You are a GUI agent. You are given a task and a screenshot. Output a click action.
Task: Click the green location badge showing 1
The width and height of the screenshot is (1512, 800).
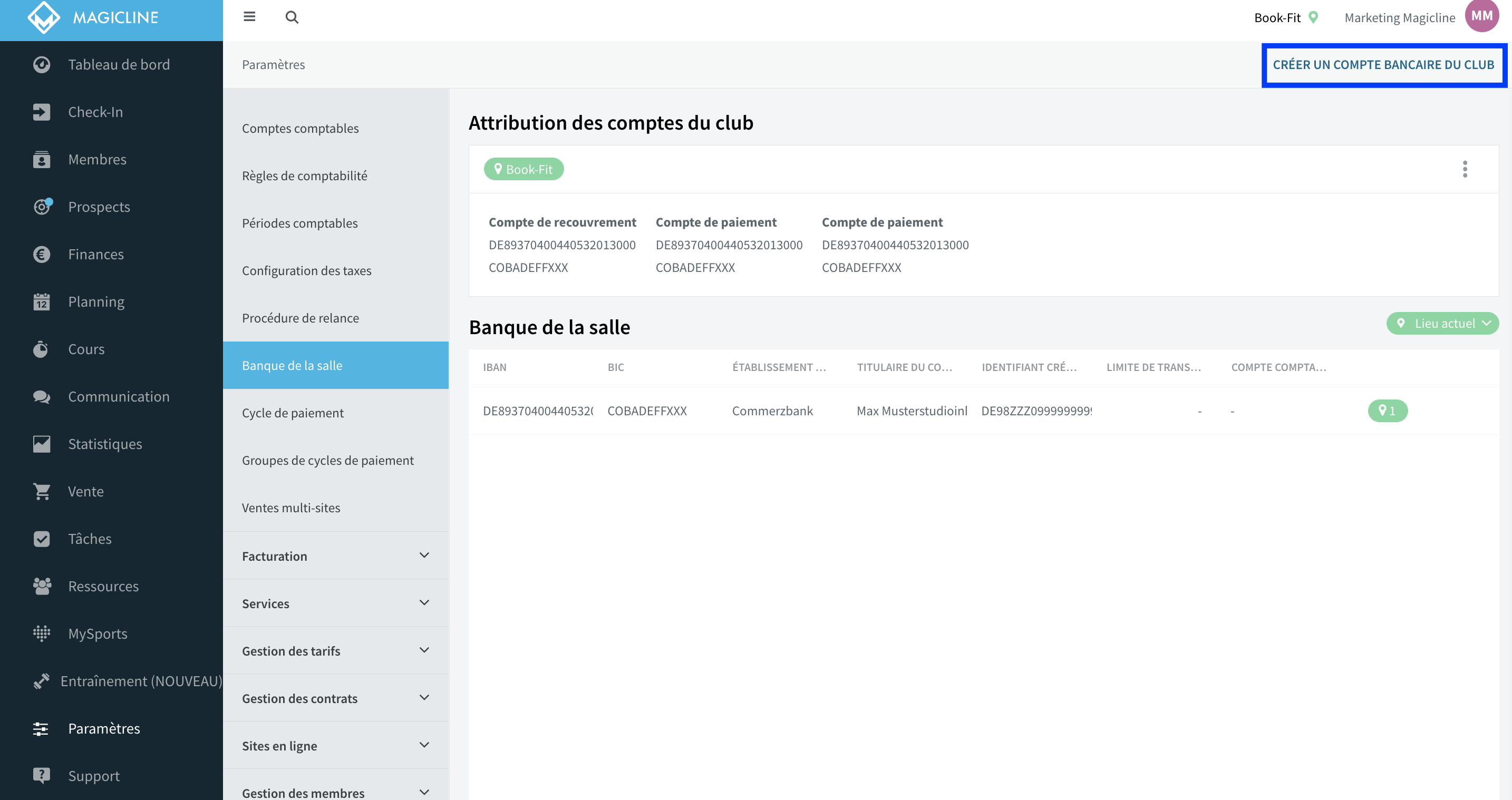1388,411
